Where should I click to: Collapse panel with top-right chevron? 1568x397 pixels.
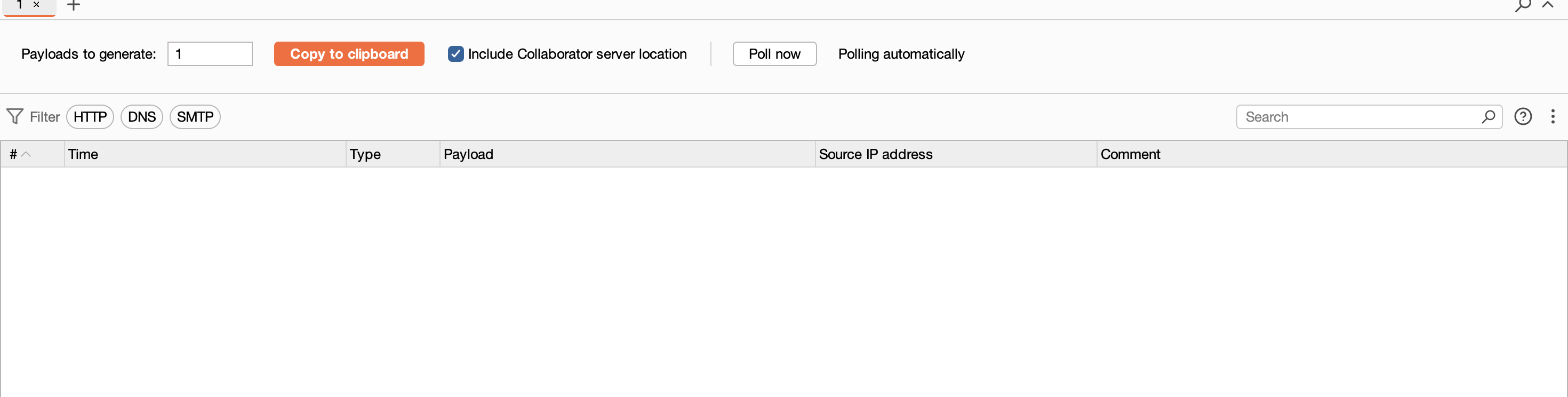pos(1547,4)
